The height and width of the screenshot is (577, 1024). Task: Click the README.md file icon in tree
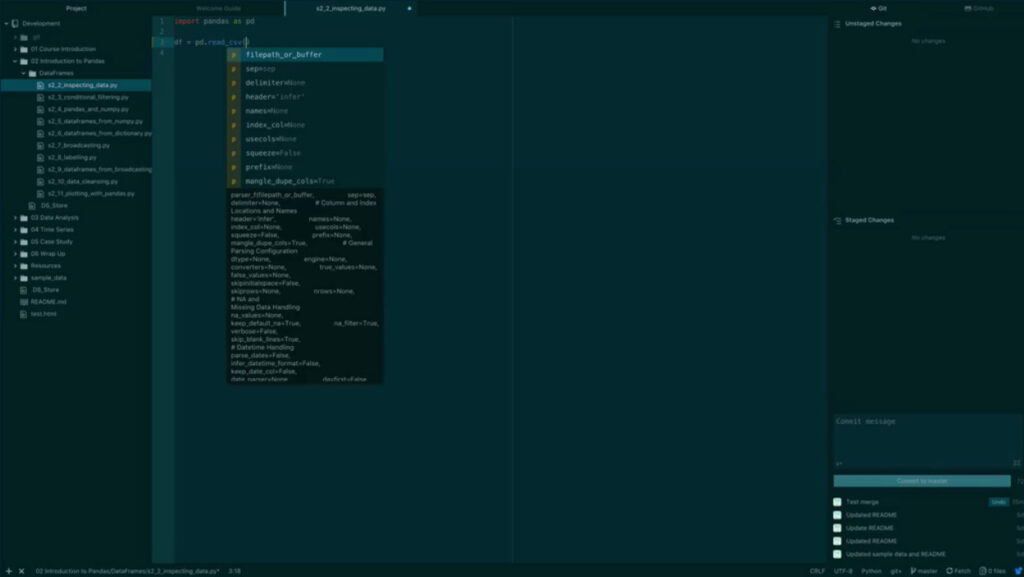pos(24,301)
